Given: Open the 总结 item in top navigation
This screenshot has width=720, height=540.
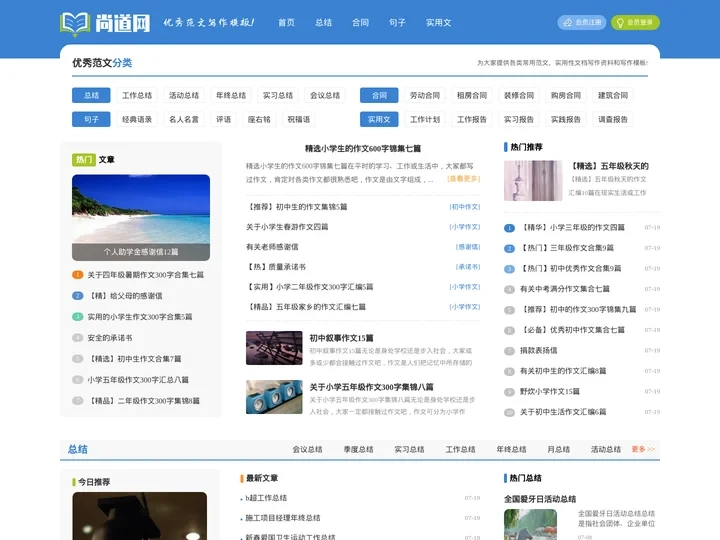Looking at the screenshot, I should pos(323,22).
